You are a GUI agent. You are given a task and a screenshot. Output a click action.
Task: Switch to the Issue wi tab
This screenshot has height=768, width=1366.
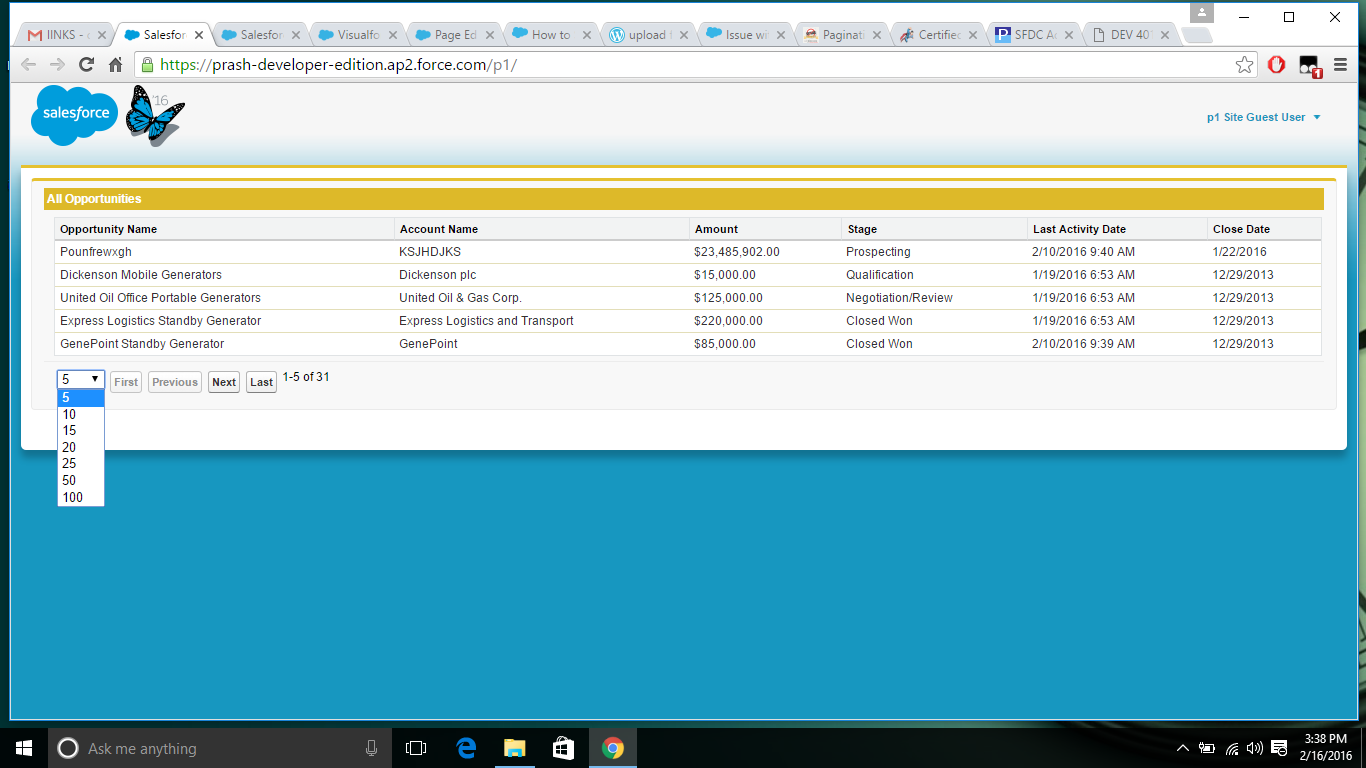click(x=745, y=35)
